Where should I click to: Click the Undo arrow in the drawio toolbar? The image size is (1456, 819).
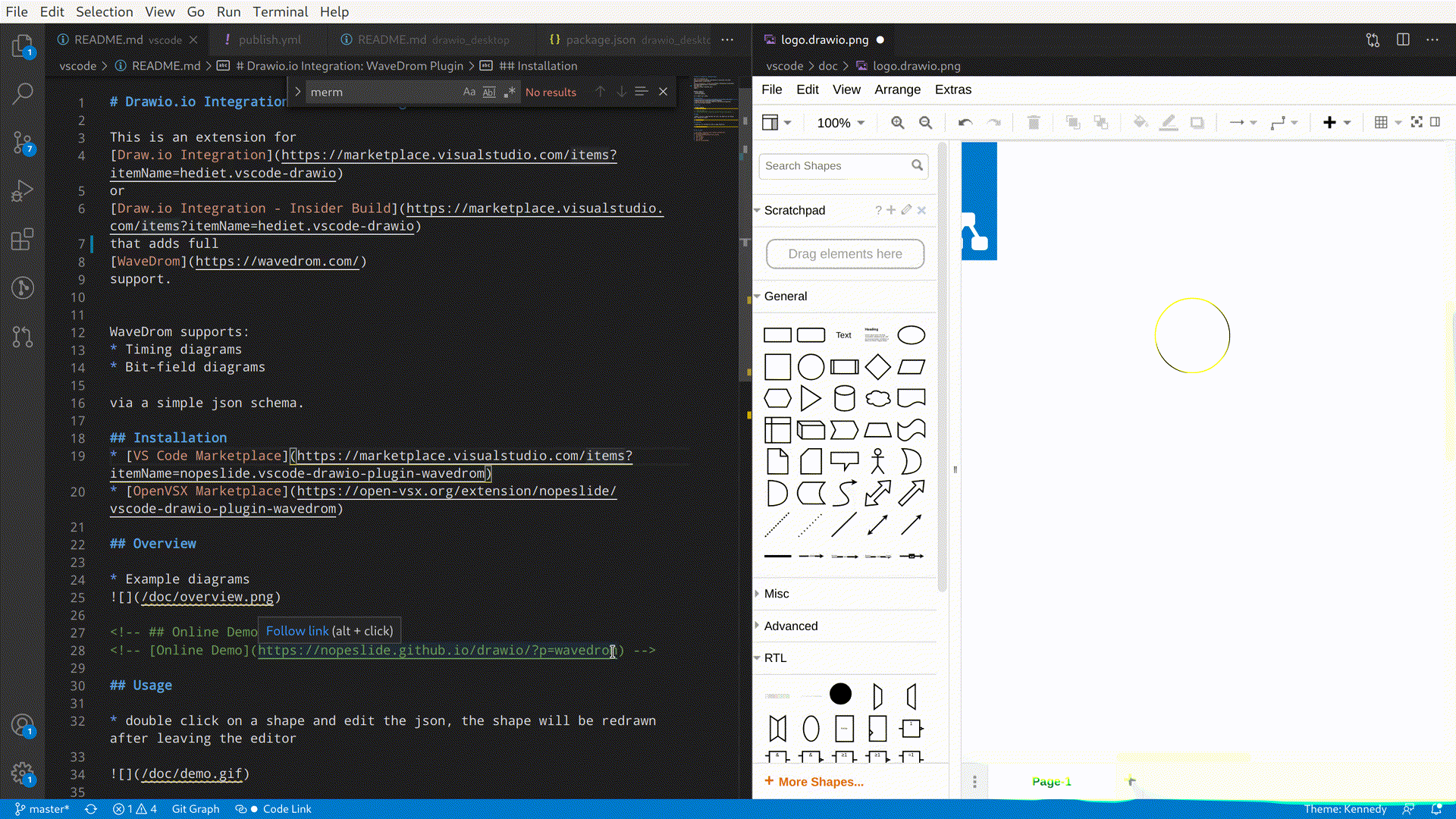tap(965, 123)
